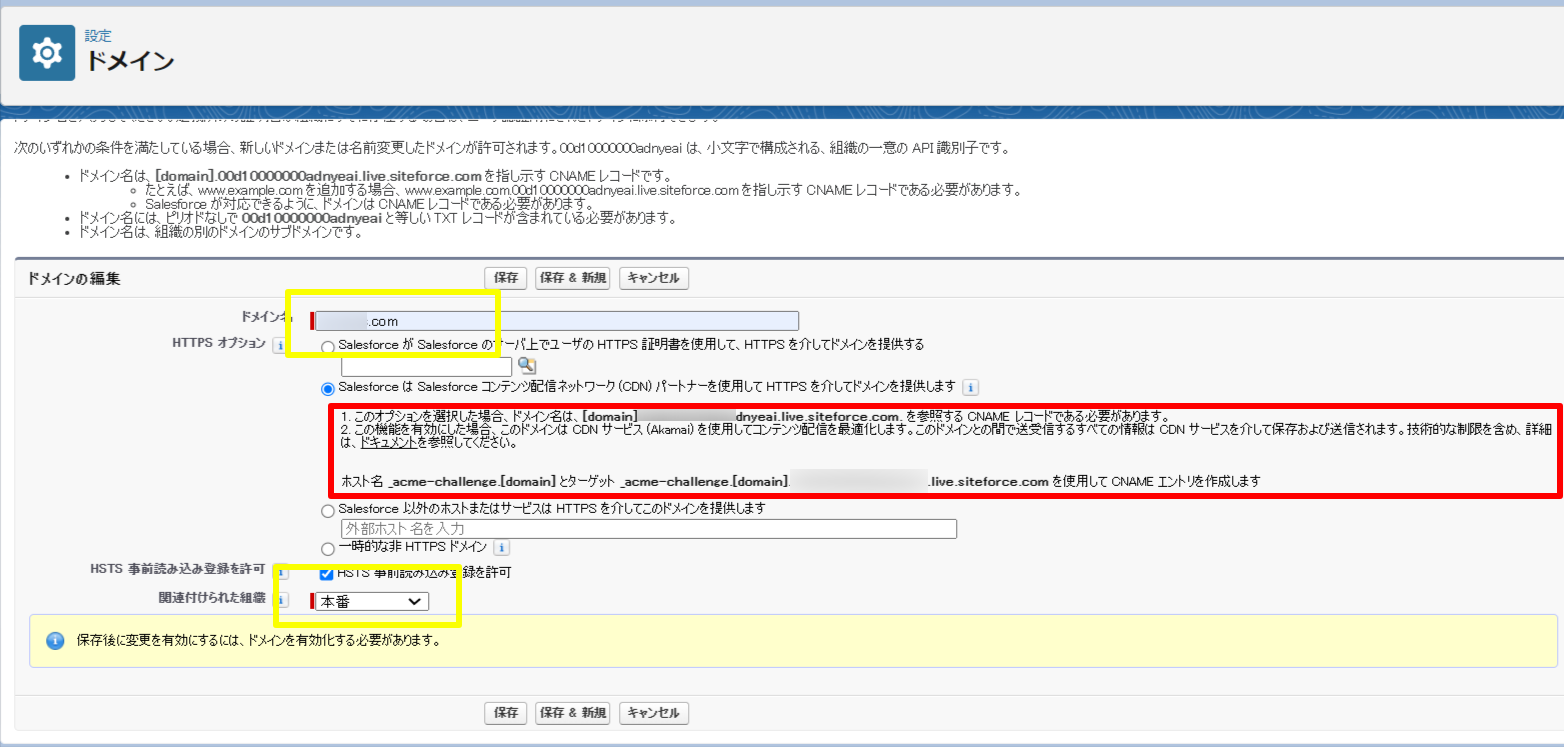This screenshot has height=747, width=1564.
Task: Open the ドキュメント link in CDN notes
Action: pyautogui.click(x=388, y=441)
